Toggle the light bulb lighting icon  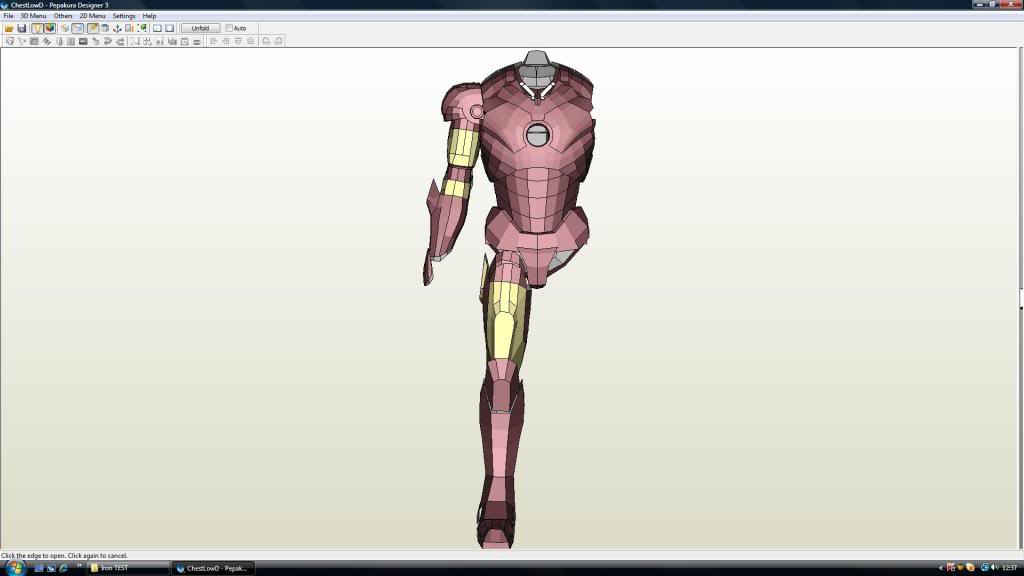[x=37, y=28]
